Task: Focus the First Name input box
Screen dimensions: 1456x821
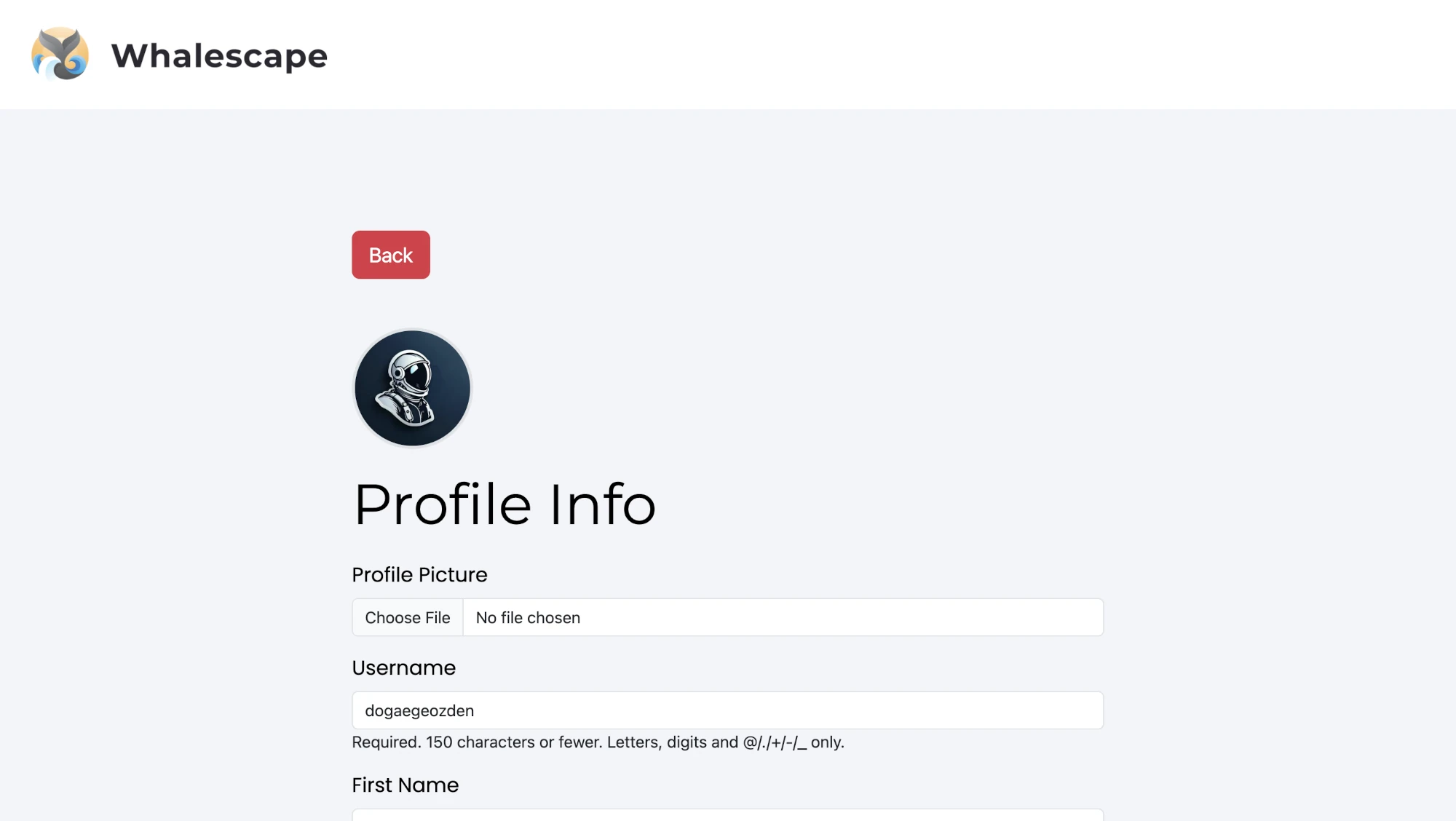Action: click(728, 815)
